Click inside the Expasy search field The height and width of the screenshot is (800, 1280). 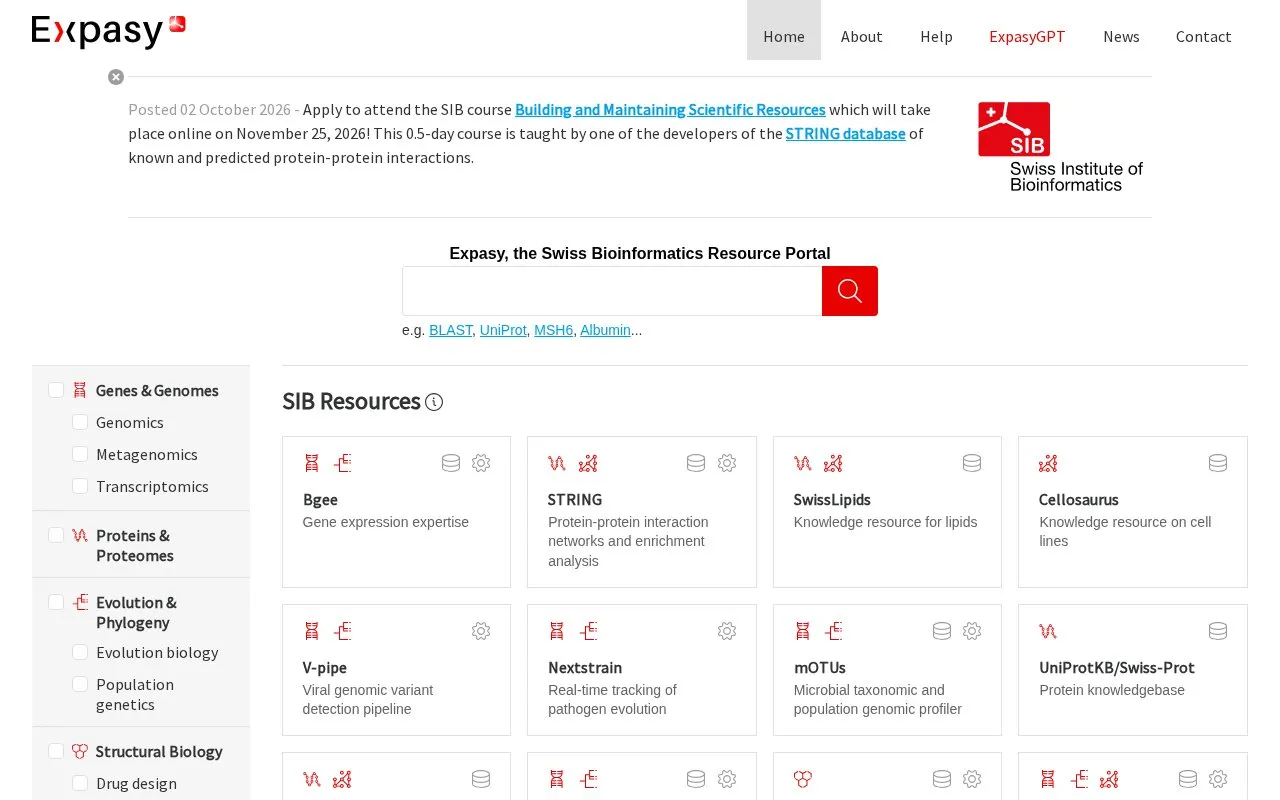tap(612, 291)
